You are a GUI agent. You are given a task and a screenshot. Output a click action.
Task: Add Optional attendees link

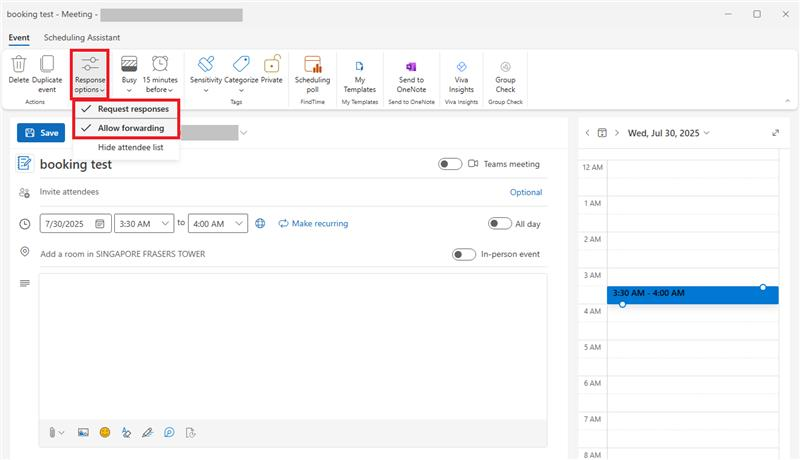526,192
